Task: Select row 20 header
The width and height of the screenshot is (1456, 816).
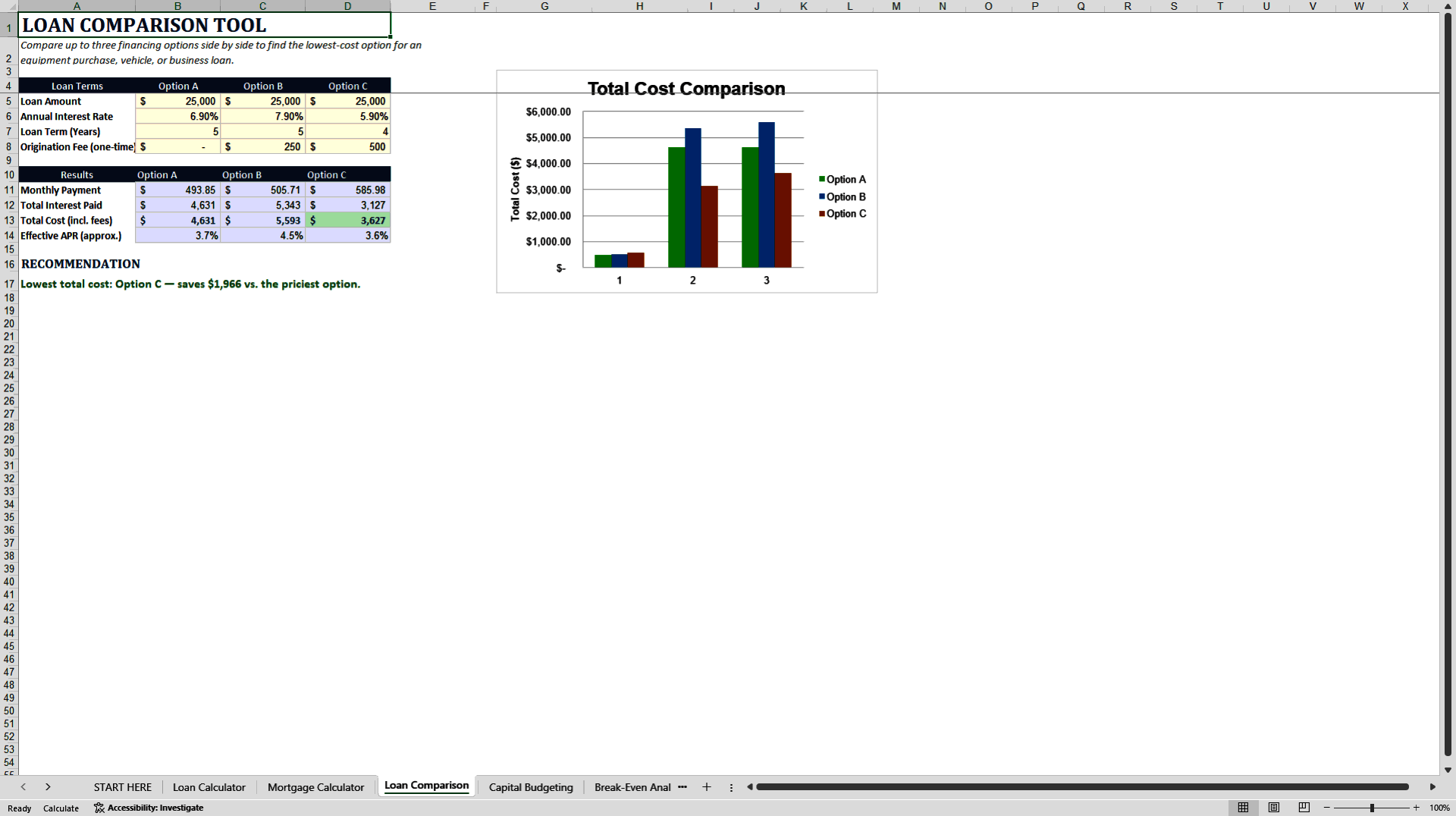Action: 9,324
